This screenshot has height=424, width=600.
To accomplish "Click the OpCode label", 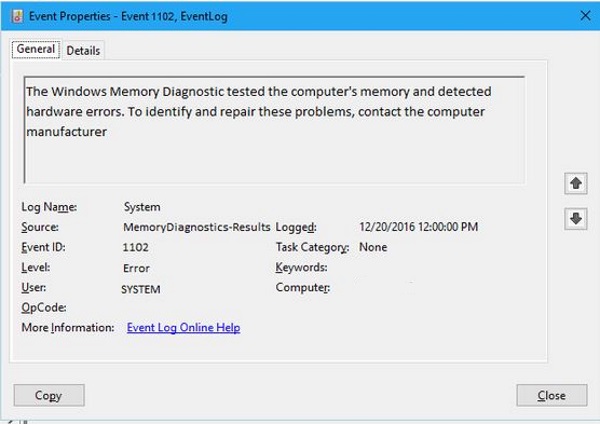I will click(x=44, y=308).
